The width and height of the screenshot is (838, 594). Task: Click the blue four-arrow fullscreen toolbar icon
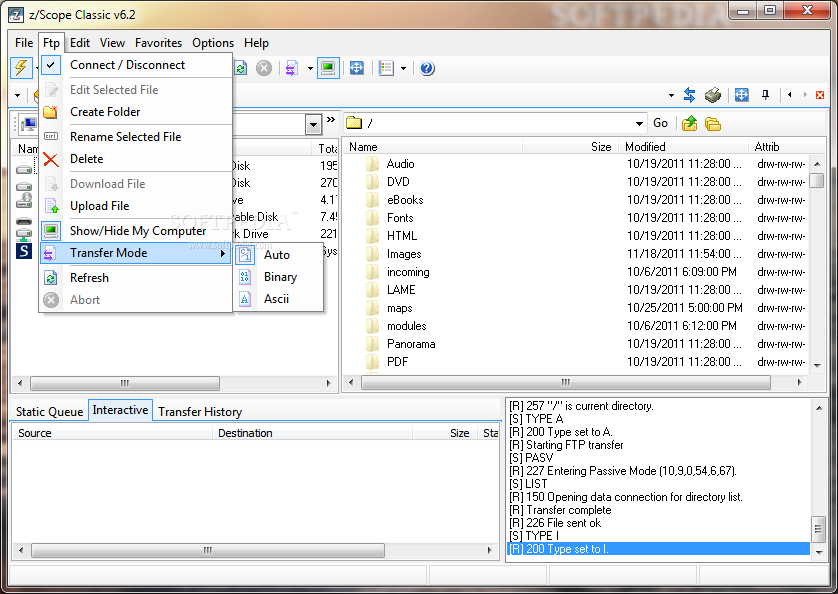(356, 68)
